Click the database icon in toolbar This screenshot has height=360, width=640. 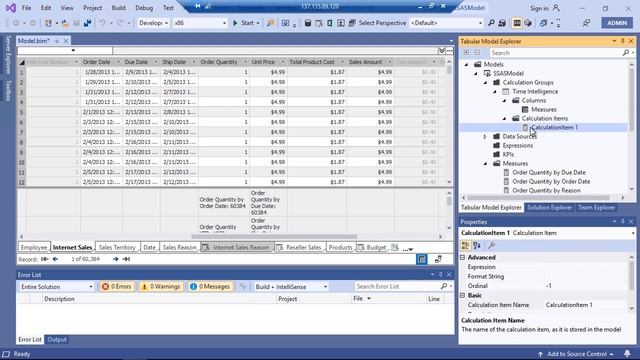tap(308, 23)
